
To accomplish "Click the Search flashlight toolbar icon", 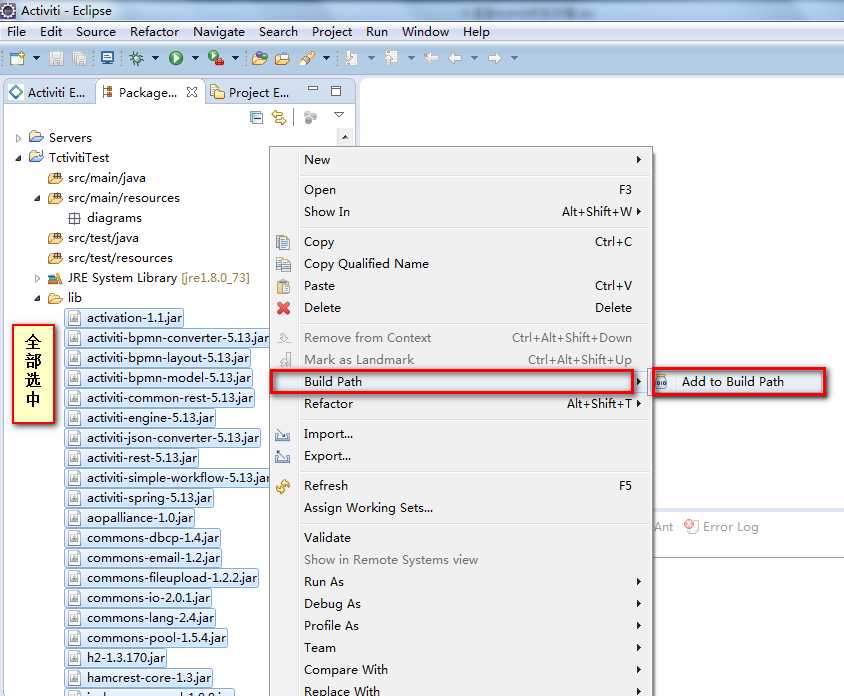I will [307, 58].
